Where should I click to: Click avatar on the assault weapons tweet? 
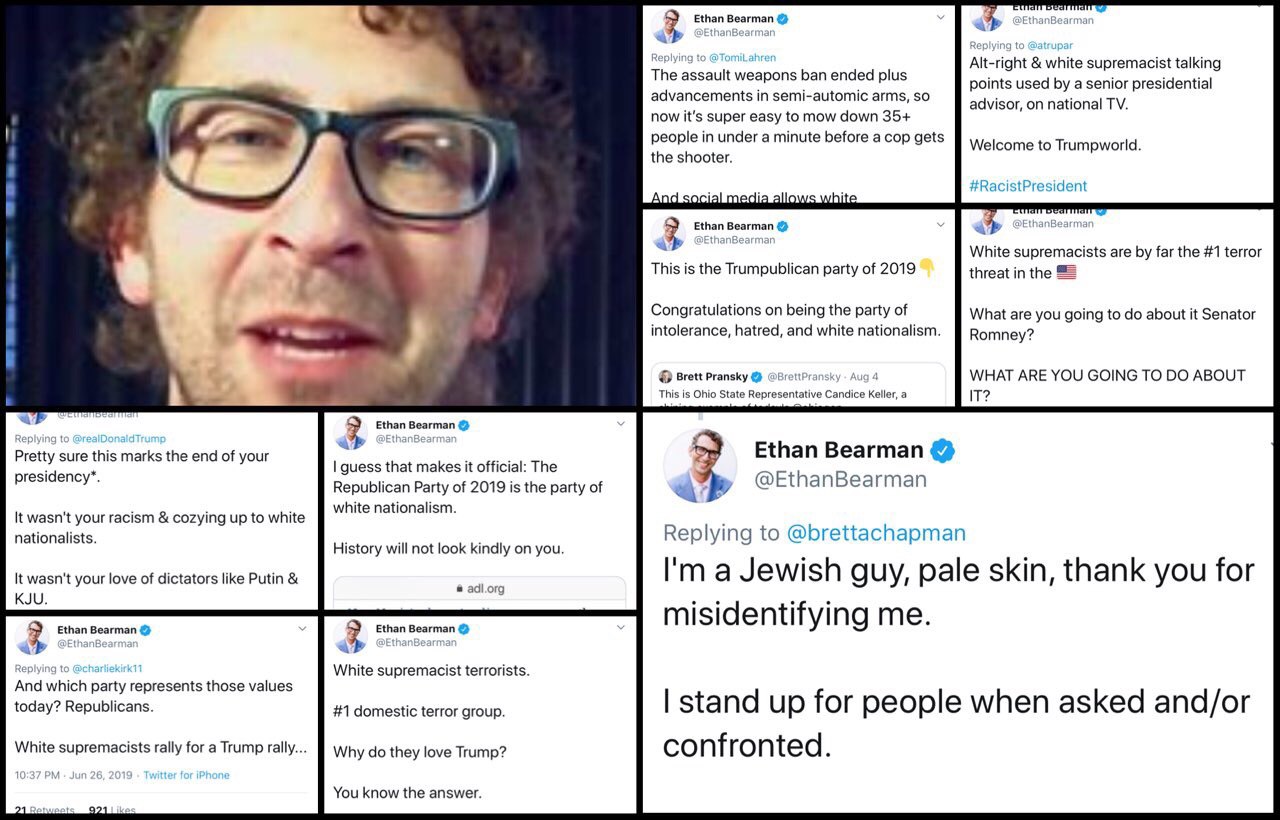coord(668,26)
